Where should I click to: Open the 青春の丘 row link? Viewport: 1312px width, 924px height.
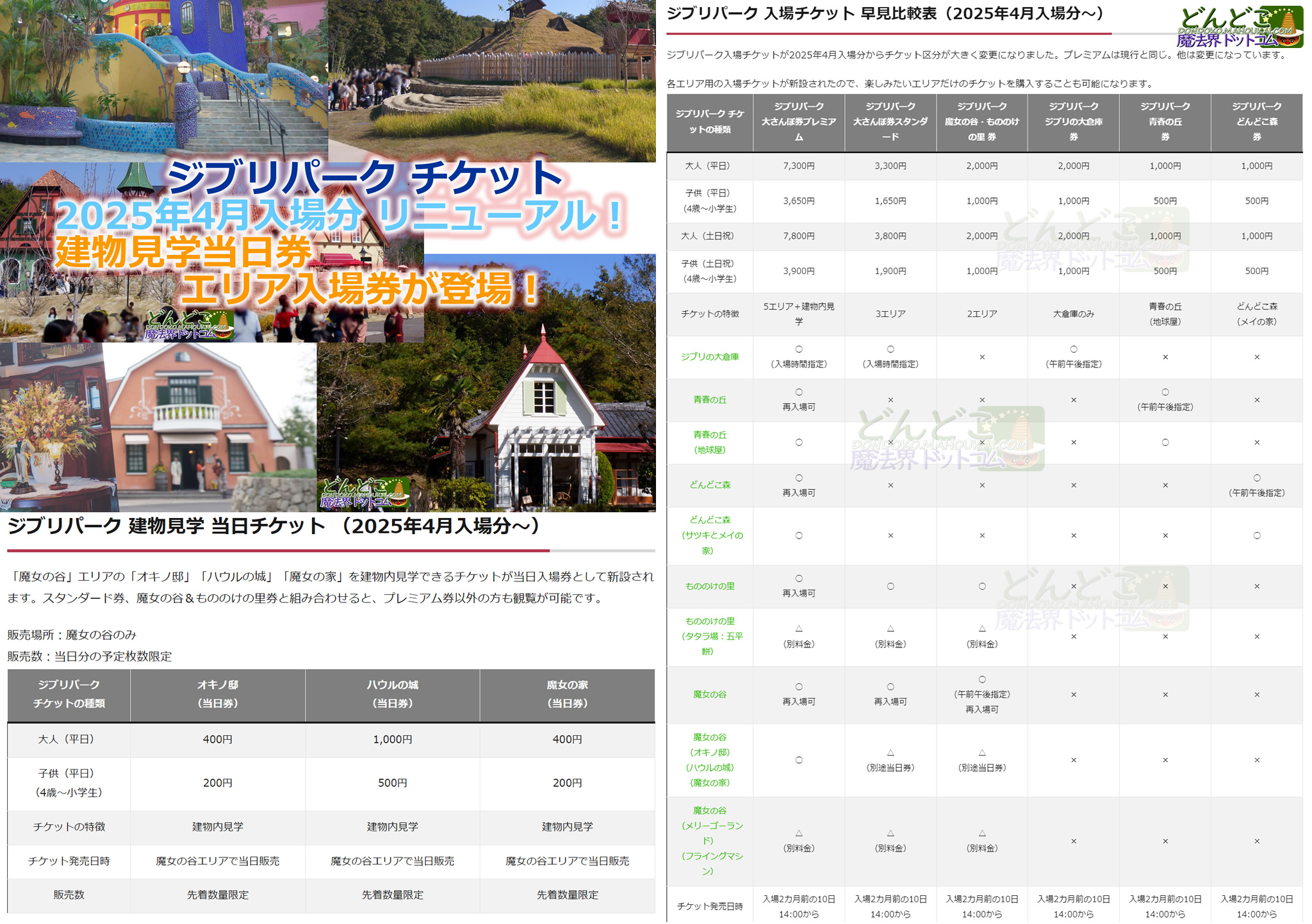(x=709, y=400)
